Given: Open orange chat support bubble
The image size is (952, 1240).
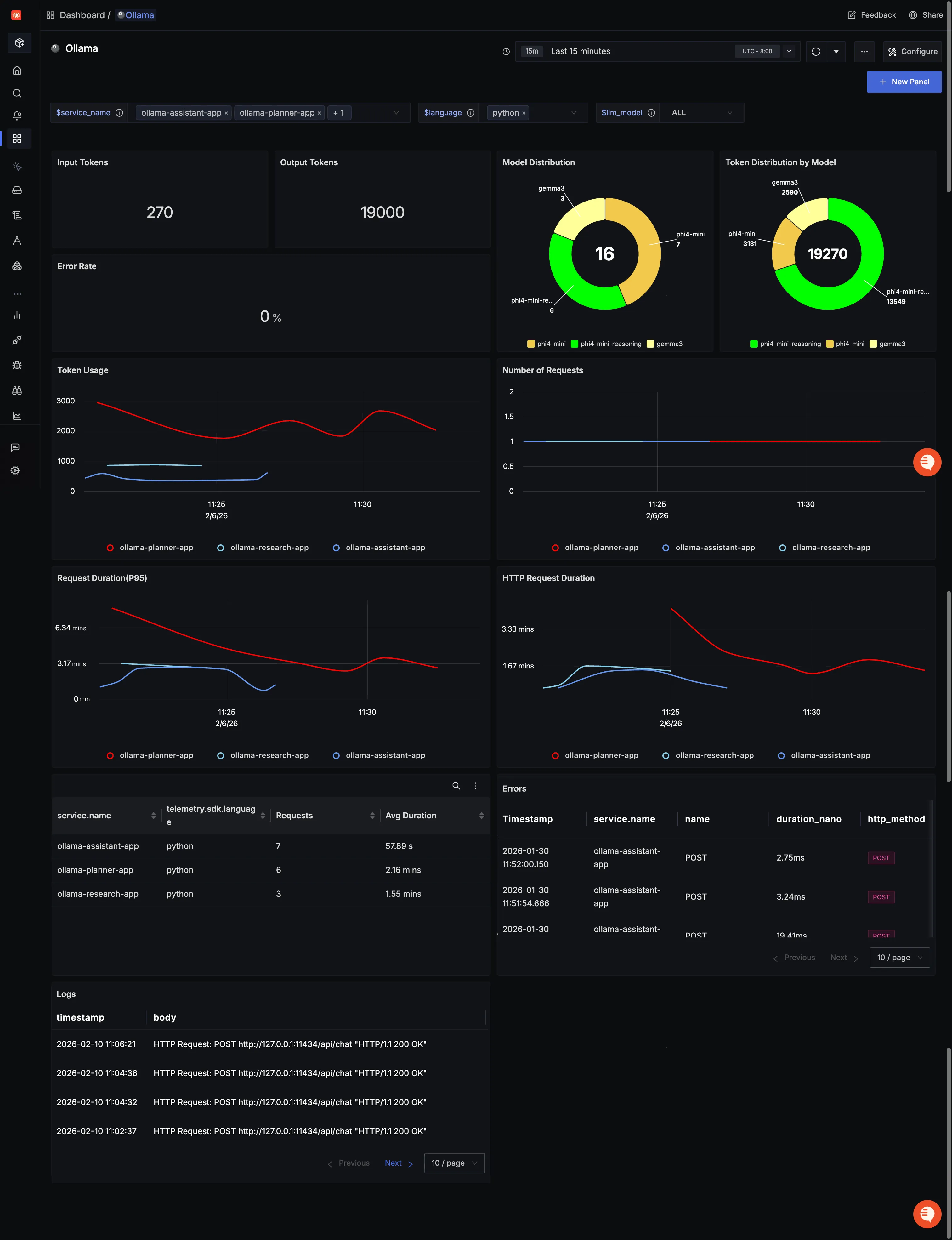Looking at the screenshot, I should [926, 463].
